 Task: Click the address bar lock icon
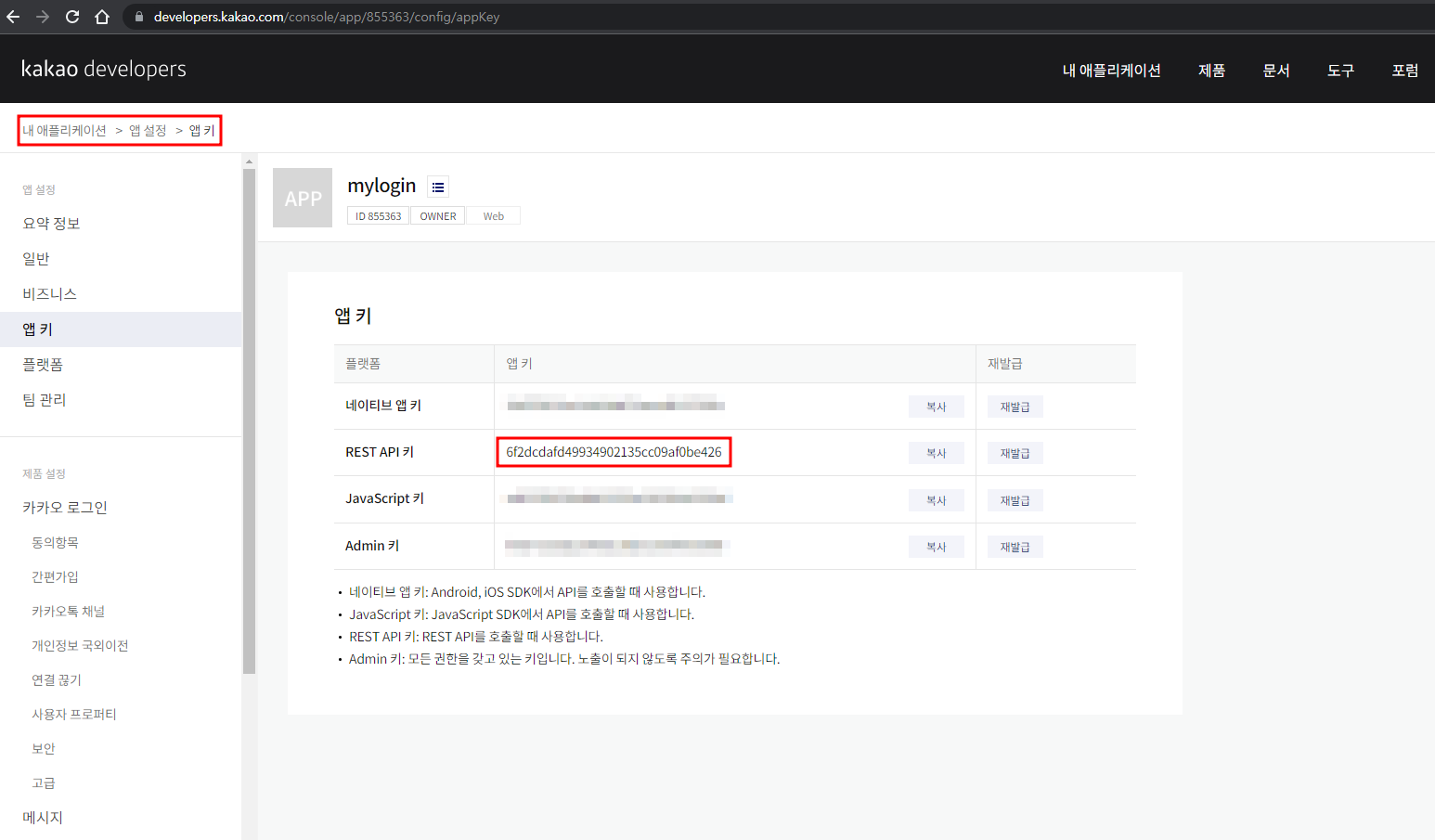(139, 17)
